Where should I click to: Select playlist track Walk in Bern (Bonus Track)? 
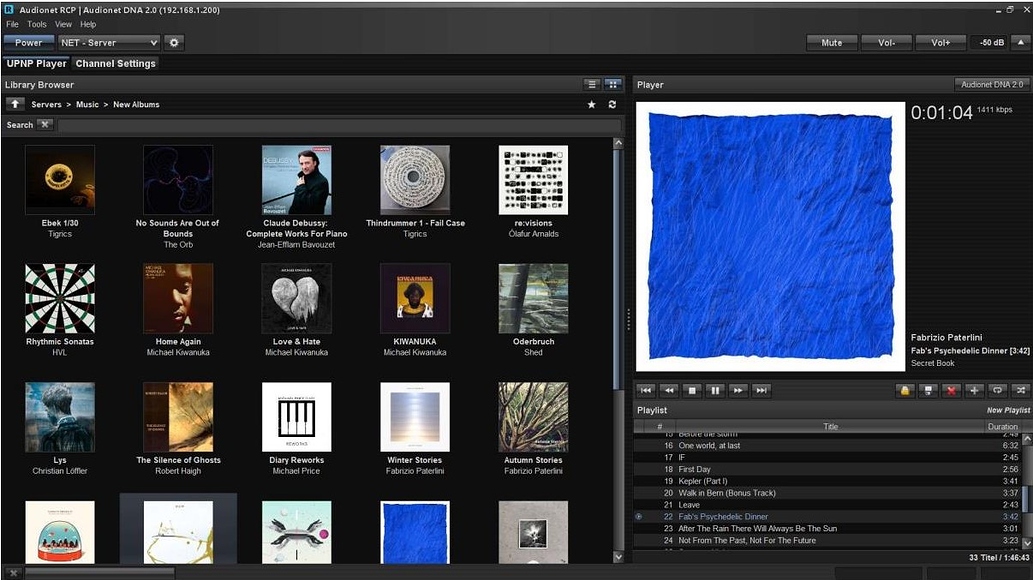tap(827, 493)
